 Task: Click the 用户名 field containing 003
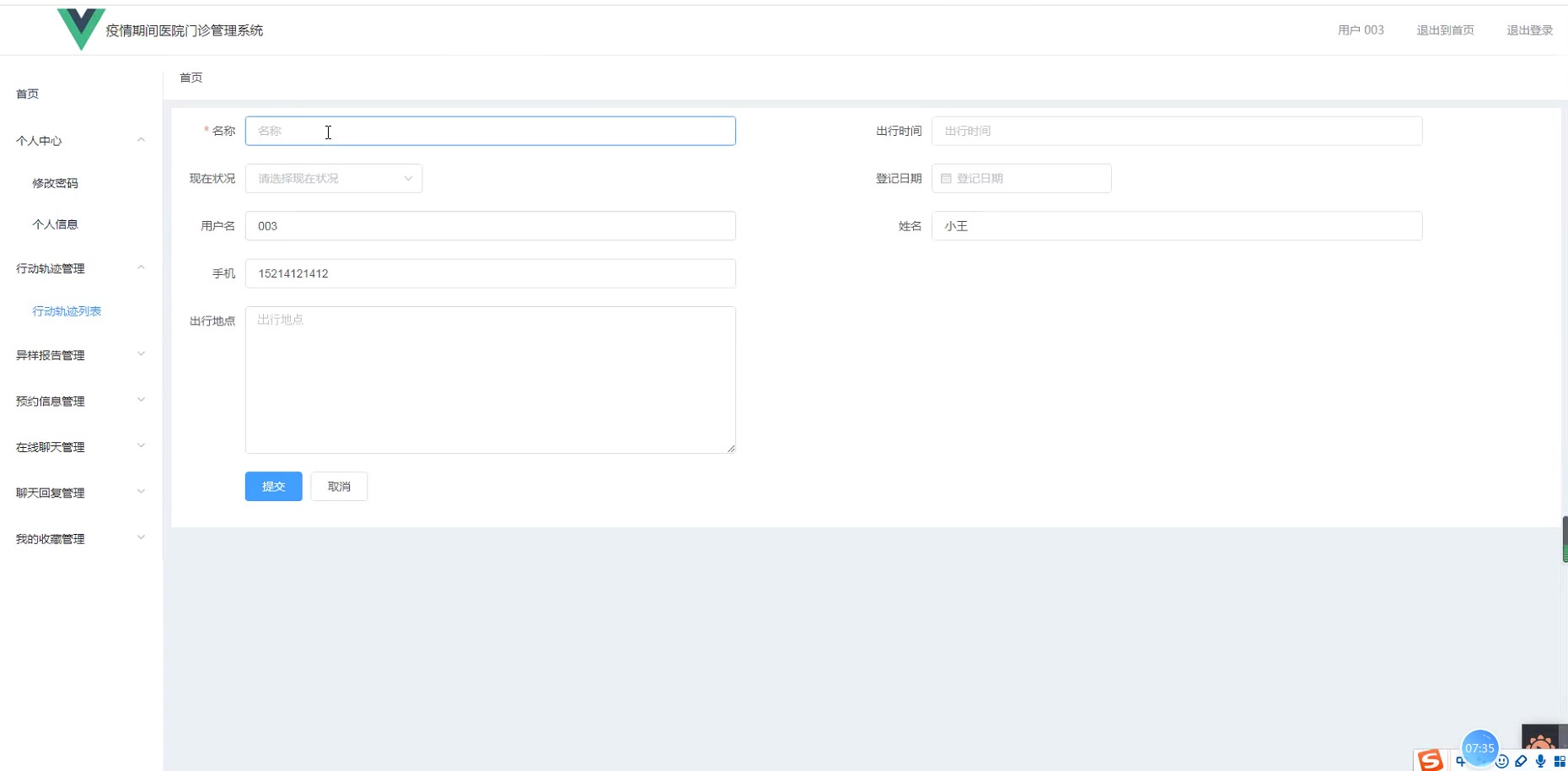491,226
